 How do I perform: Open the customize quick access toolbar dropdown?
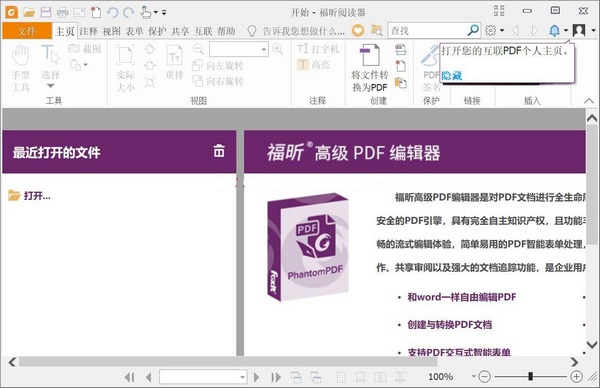[164, 13]
